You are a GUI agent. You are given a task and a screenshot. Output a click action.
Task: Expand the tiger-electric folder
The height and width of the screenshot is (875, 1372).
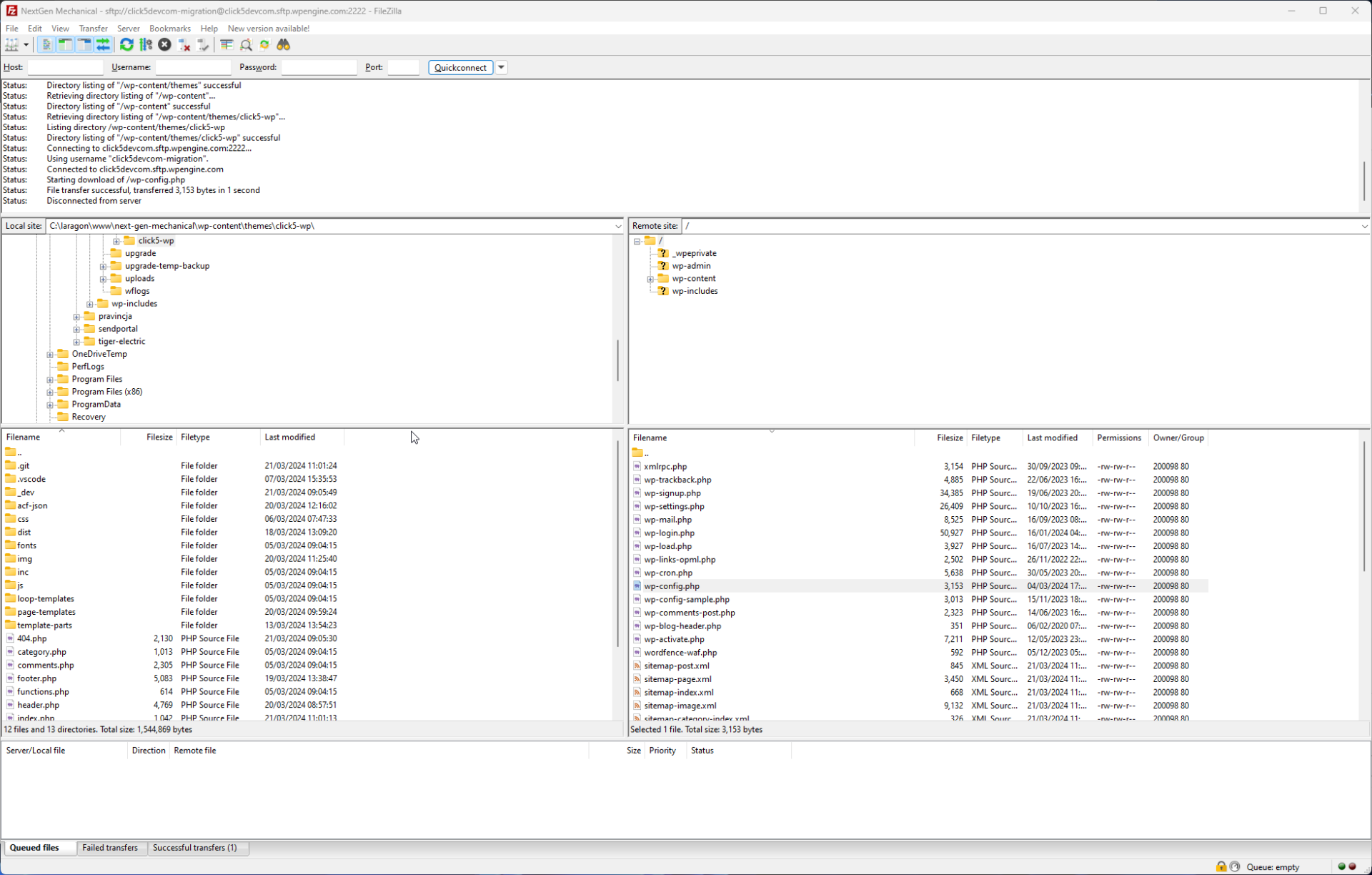pyautogui.click(x=76, y=342)
